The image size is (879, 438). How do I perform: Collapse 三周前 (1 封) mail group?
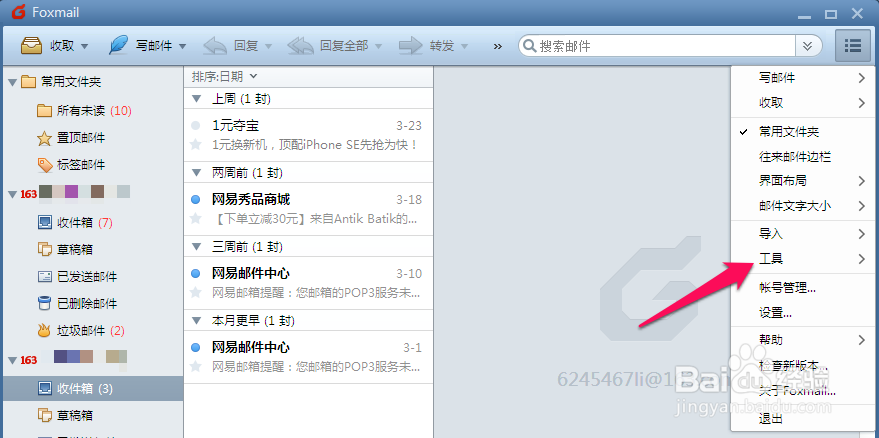[x=196, y=246]
